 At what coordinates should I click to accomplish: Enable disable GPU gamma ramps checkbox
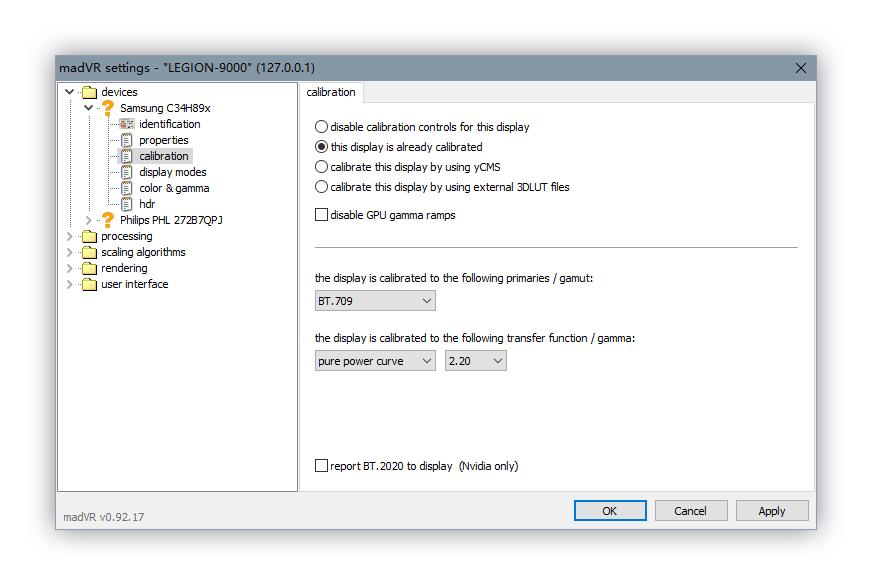(x=321, y=215)
